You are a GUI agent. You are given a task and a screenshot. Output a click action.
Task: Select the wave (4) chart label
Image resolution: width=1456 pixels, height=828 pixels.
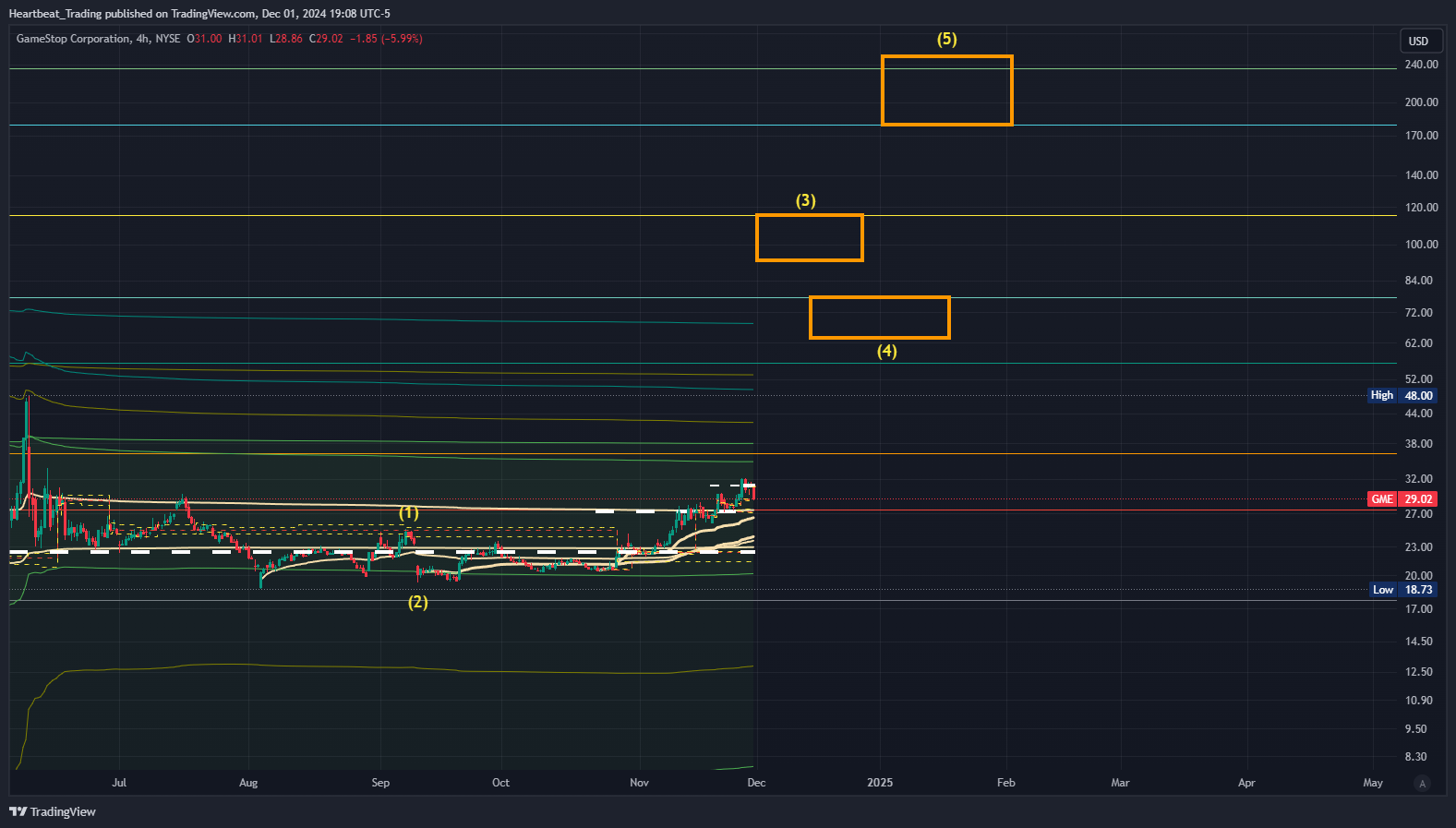887,351
